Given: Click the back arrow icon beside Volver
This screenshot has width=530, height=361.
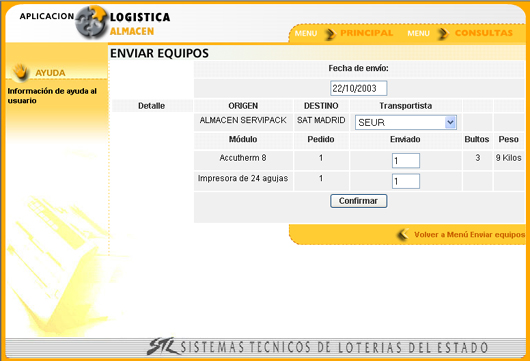Looking at the screenshot, I should 403,234.
